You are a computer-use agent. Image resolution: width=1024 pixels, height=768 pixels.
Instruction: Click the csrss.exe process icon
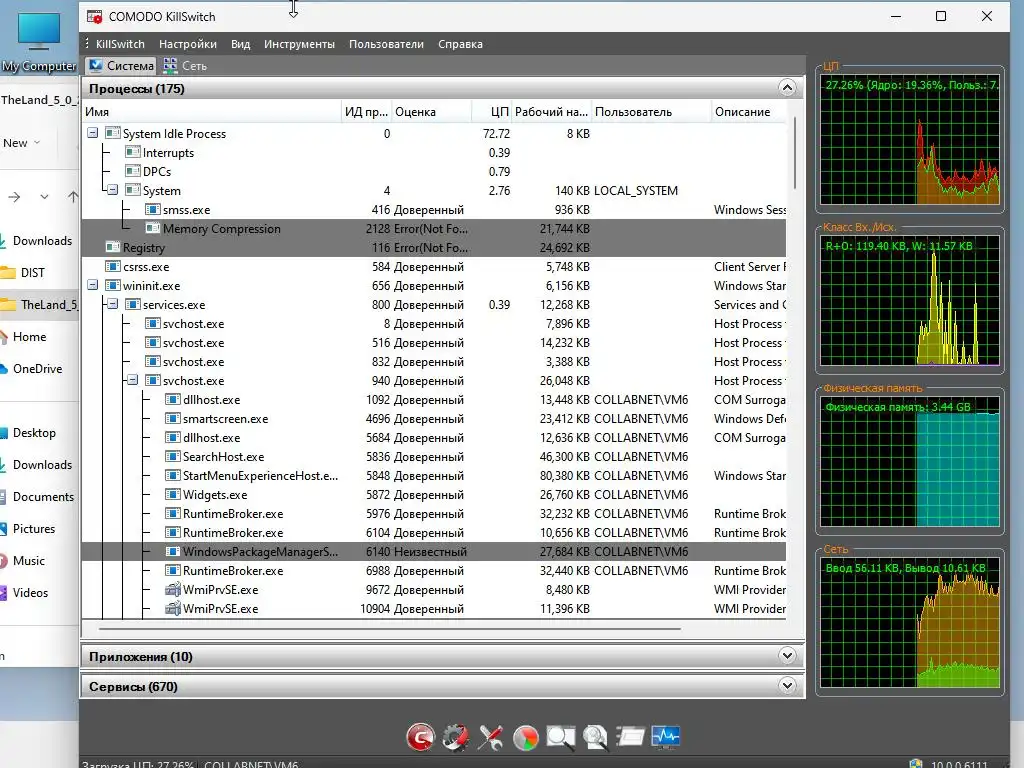113,266
